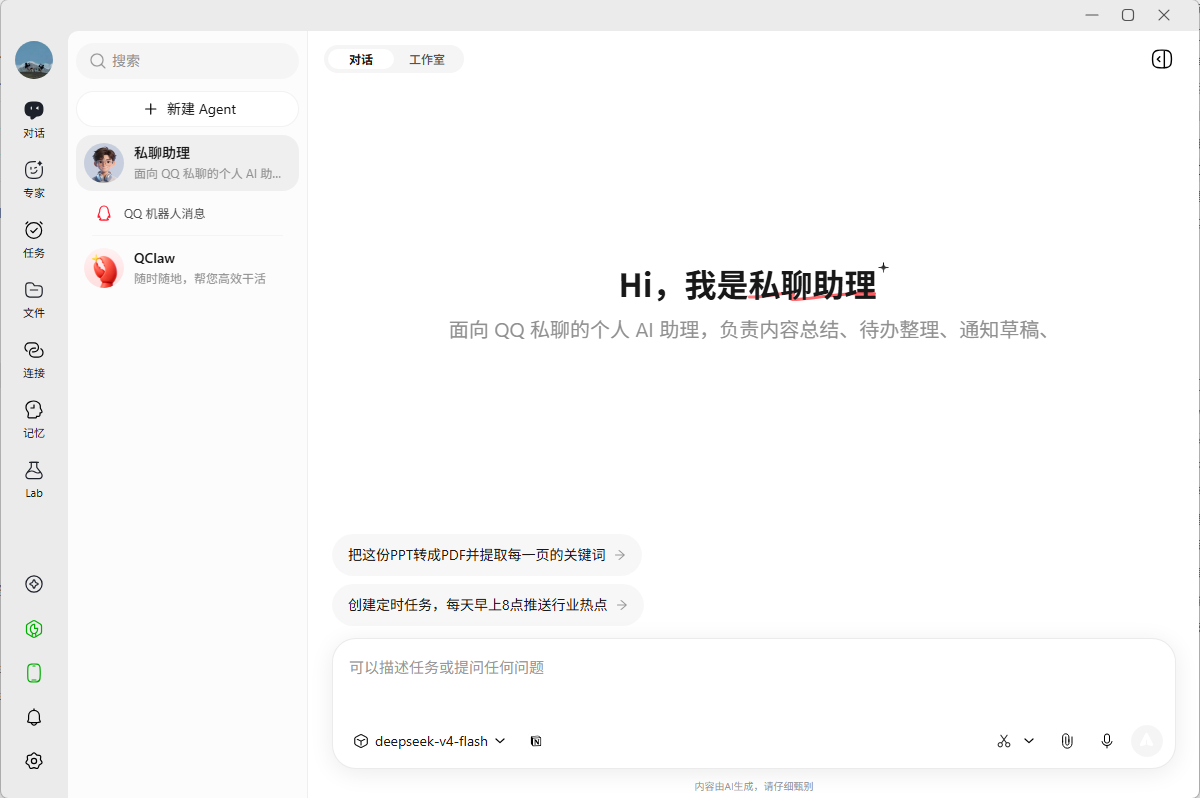Viewport: 1200px width, 798px height.
Task: Click the scissors tool icon
Action: coord(1004,741)
